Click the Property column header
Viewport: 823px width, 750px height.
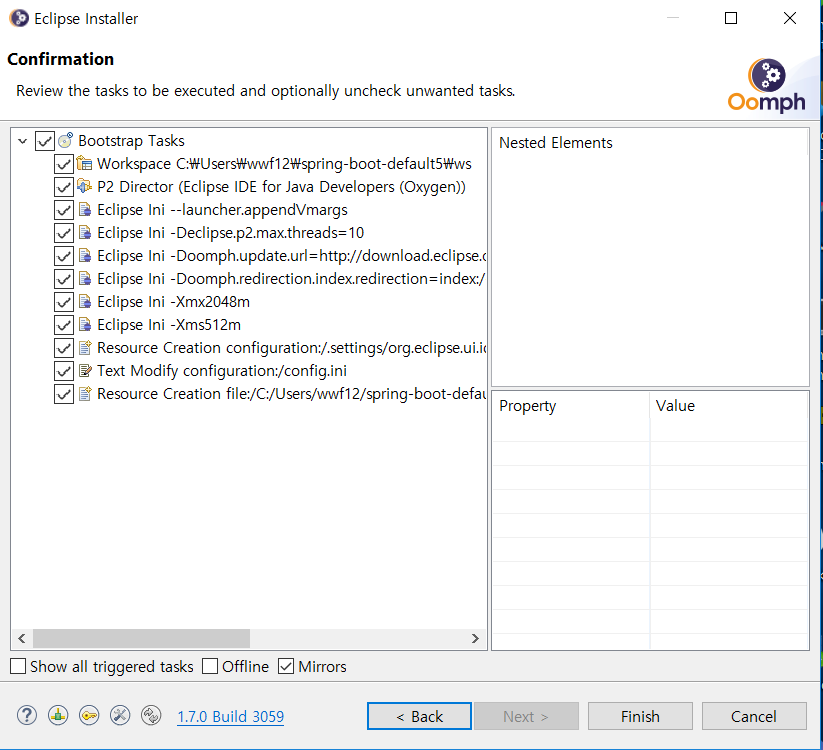[x=571, y=406]
